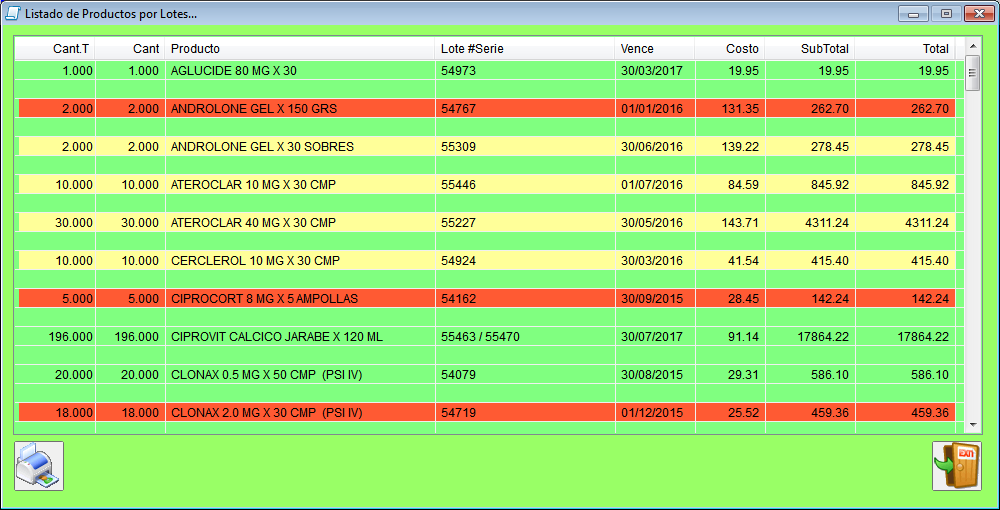Click expiry date 01/12/2015
Screen dimensions: 1000x510
click(x=652, y=412)
